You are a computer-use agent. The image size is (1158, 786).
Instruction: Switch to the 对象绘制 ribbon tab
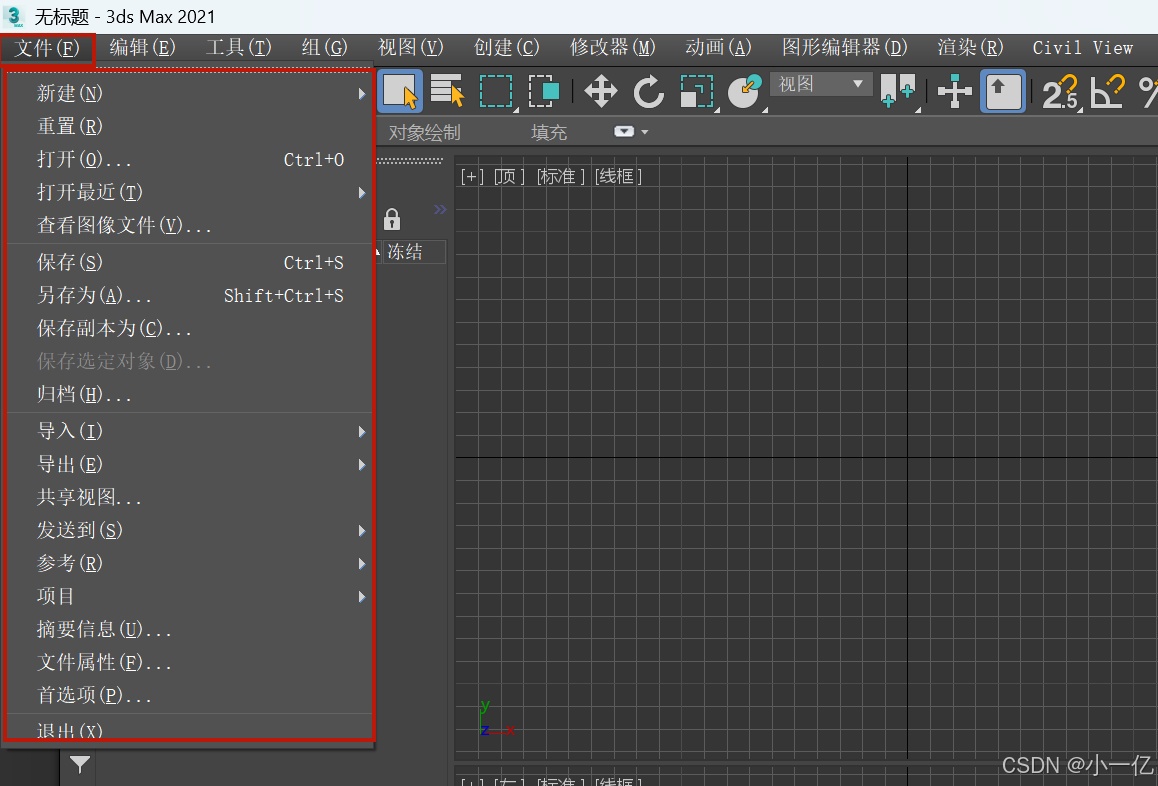425,133
